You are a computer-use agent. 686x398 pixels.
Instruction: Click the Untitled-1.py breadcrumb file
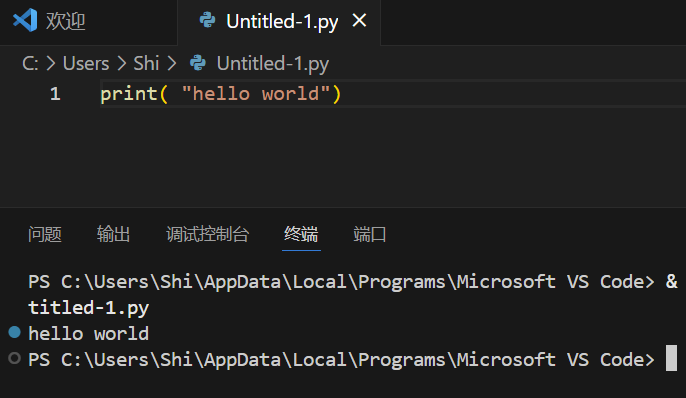coord(273,64)
